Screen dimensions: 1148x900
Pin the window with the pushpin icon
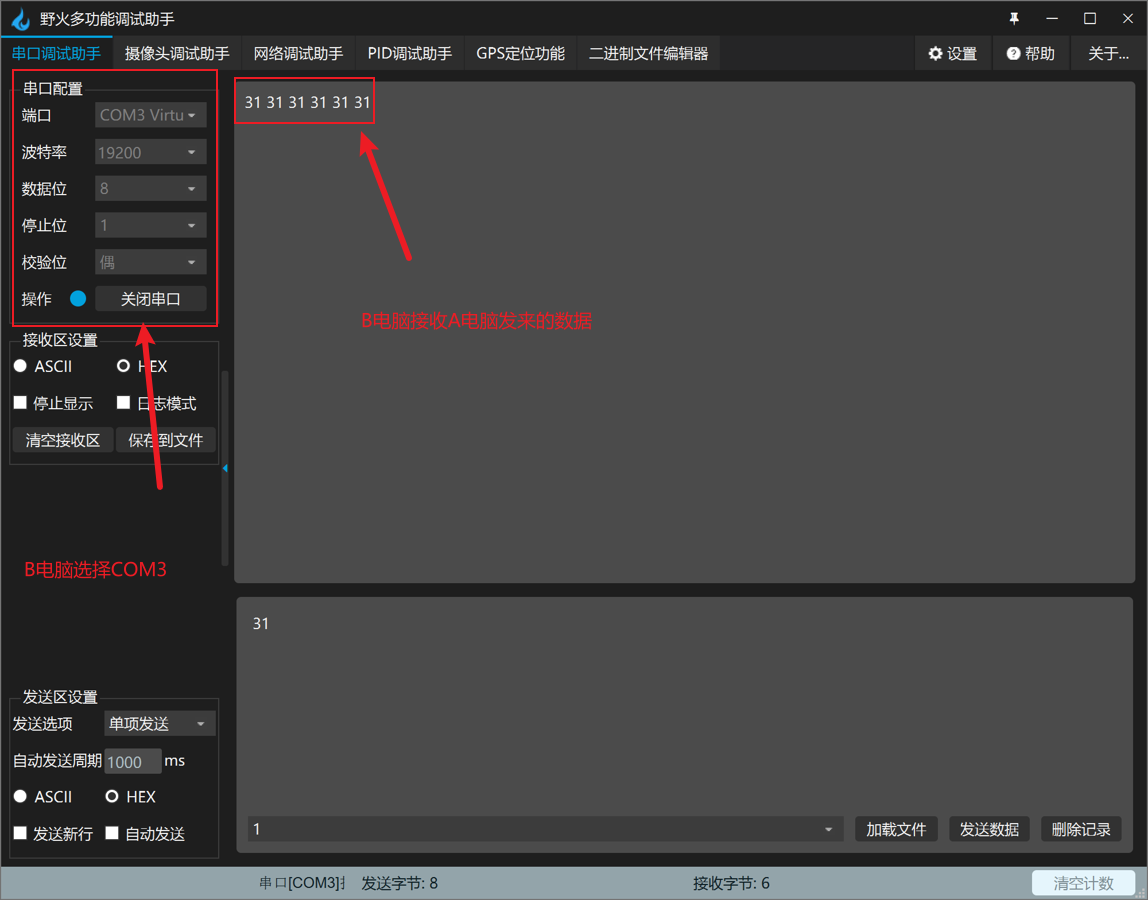point(1014,18)
